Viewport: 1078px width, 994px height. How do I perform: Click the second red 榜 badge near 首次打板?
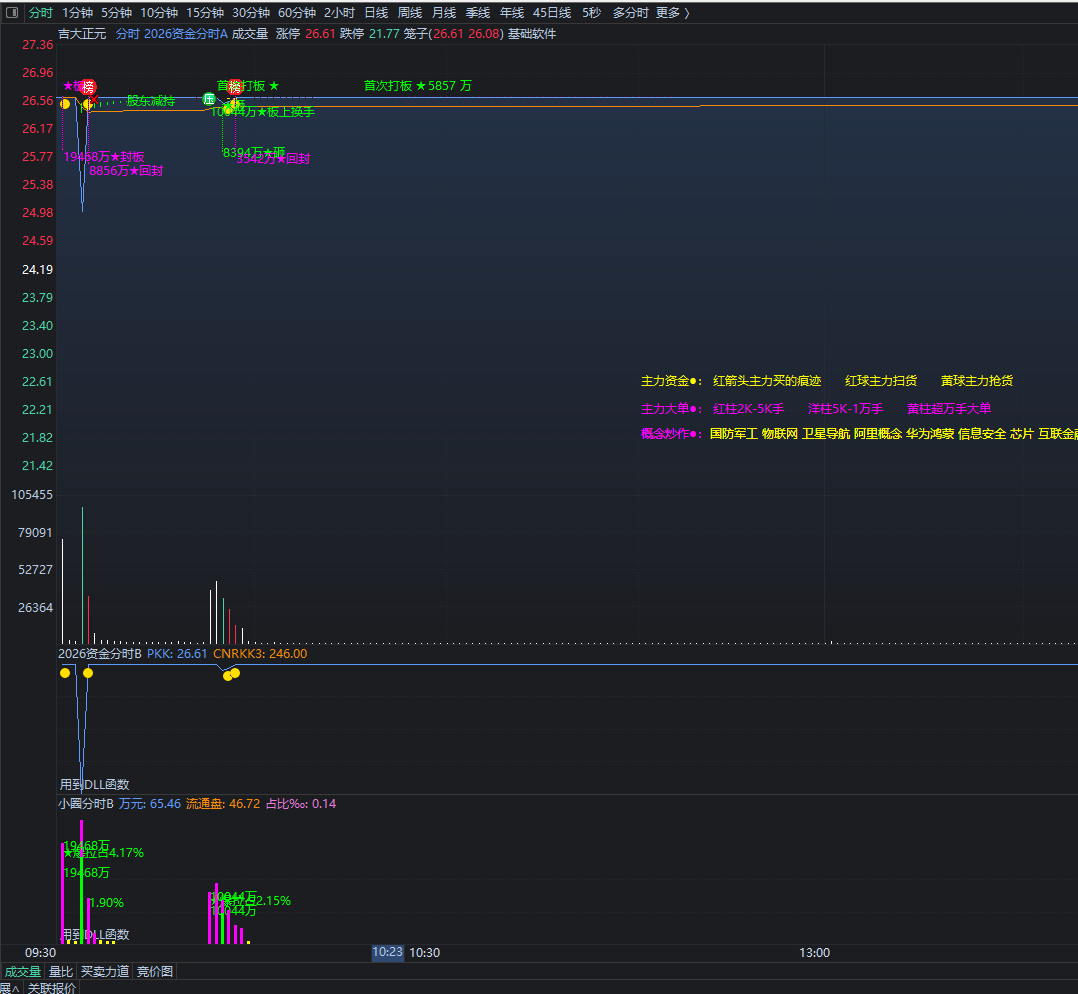235,87
